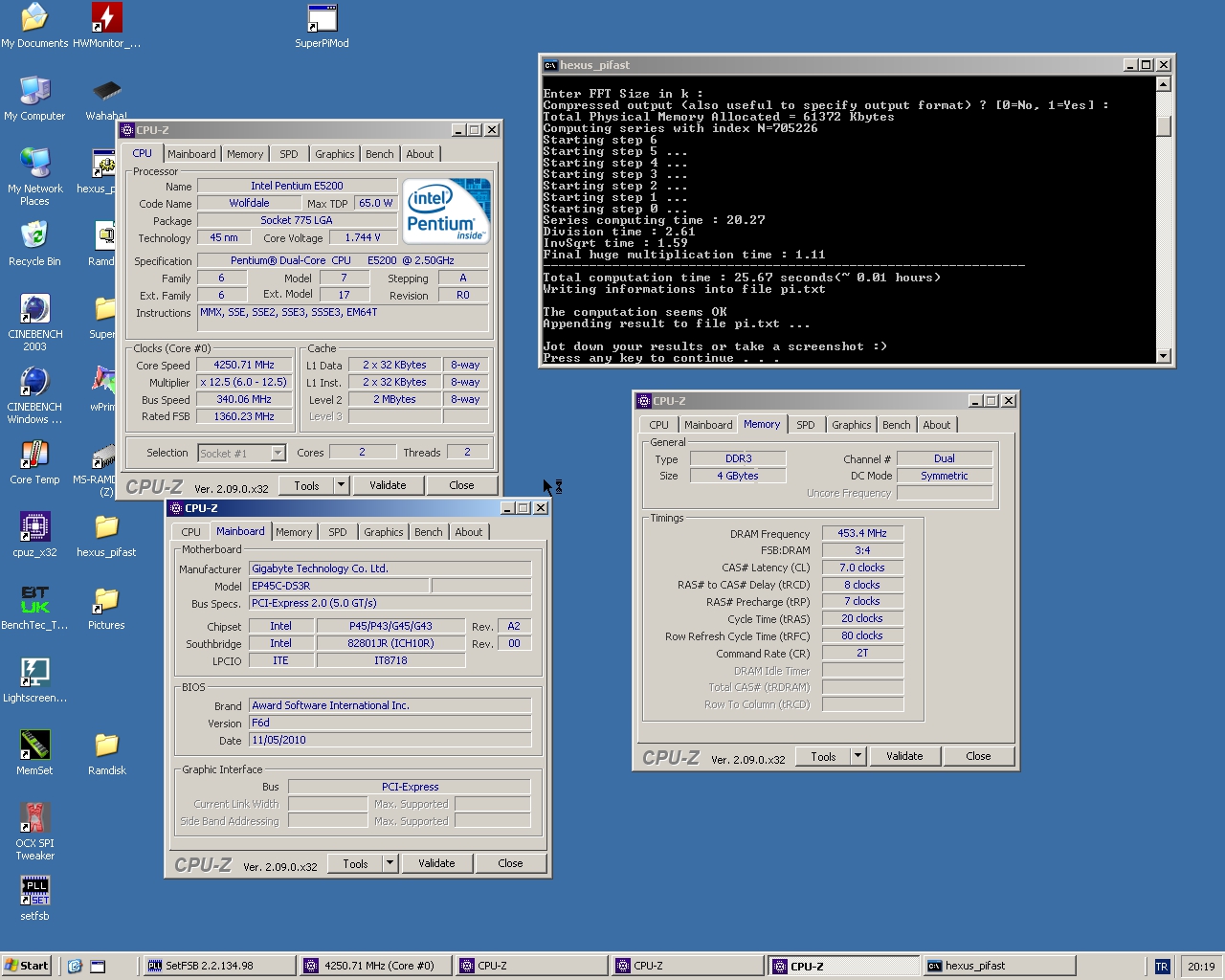Select Mainboard tab in CPU window

191,154
